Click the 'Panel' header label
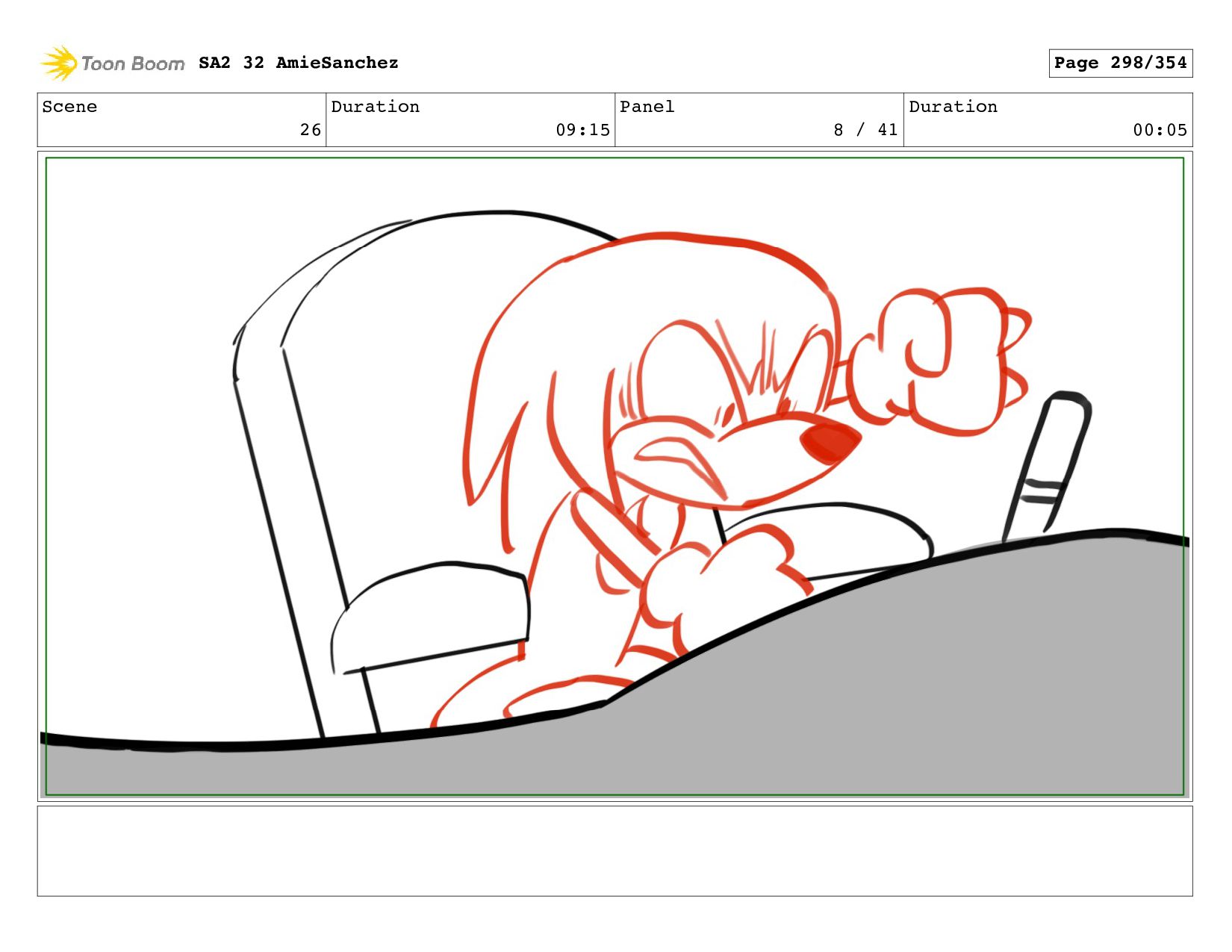The width and height of the screenshot is (1232, 952). point(647,107)
